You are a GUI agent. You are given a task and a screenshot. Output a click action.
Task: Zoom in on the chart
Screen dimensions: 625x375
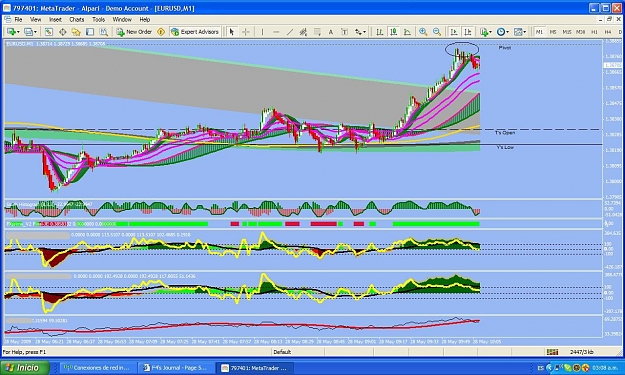(423, 32)
